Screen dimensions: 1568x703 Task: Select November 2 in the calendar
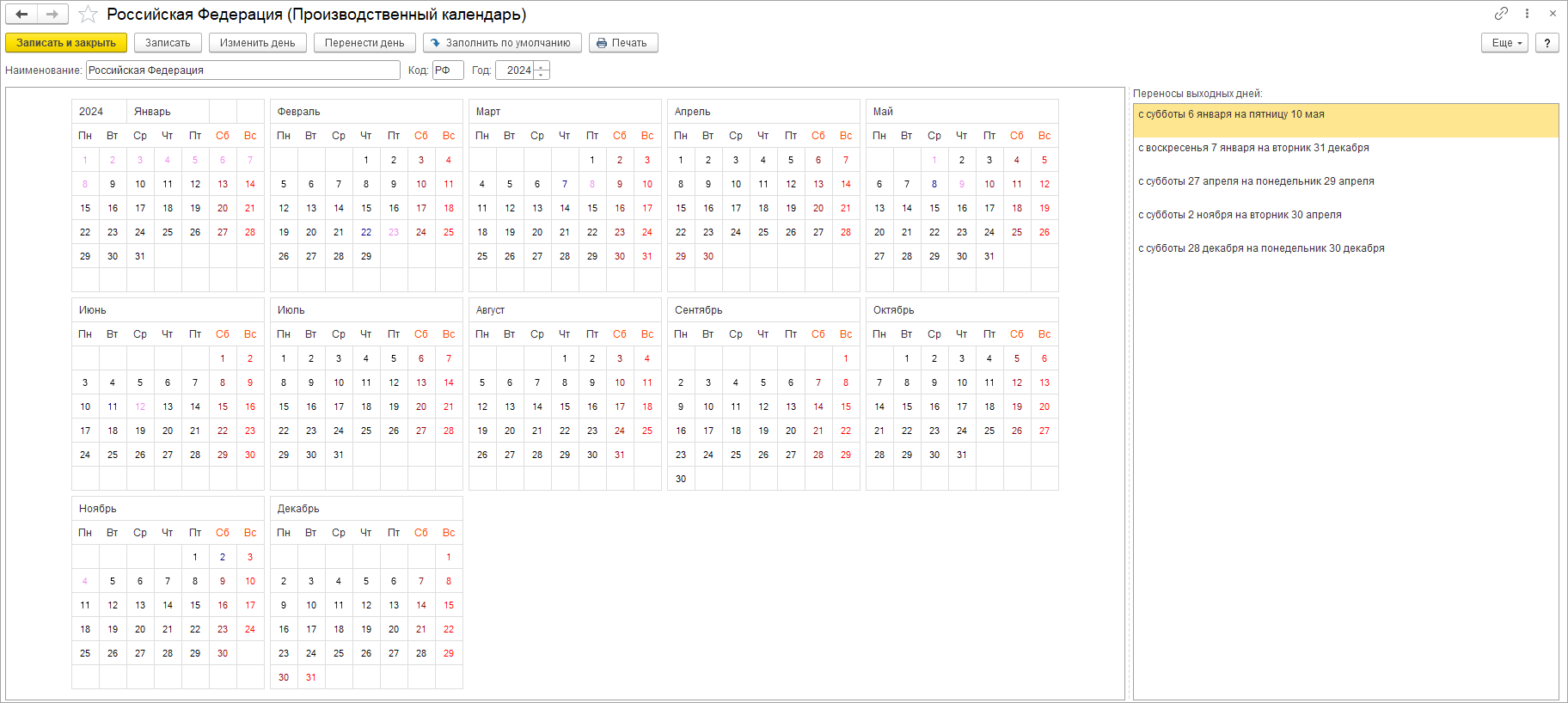pyautogui.click(x=223, y=557)
